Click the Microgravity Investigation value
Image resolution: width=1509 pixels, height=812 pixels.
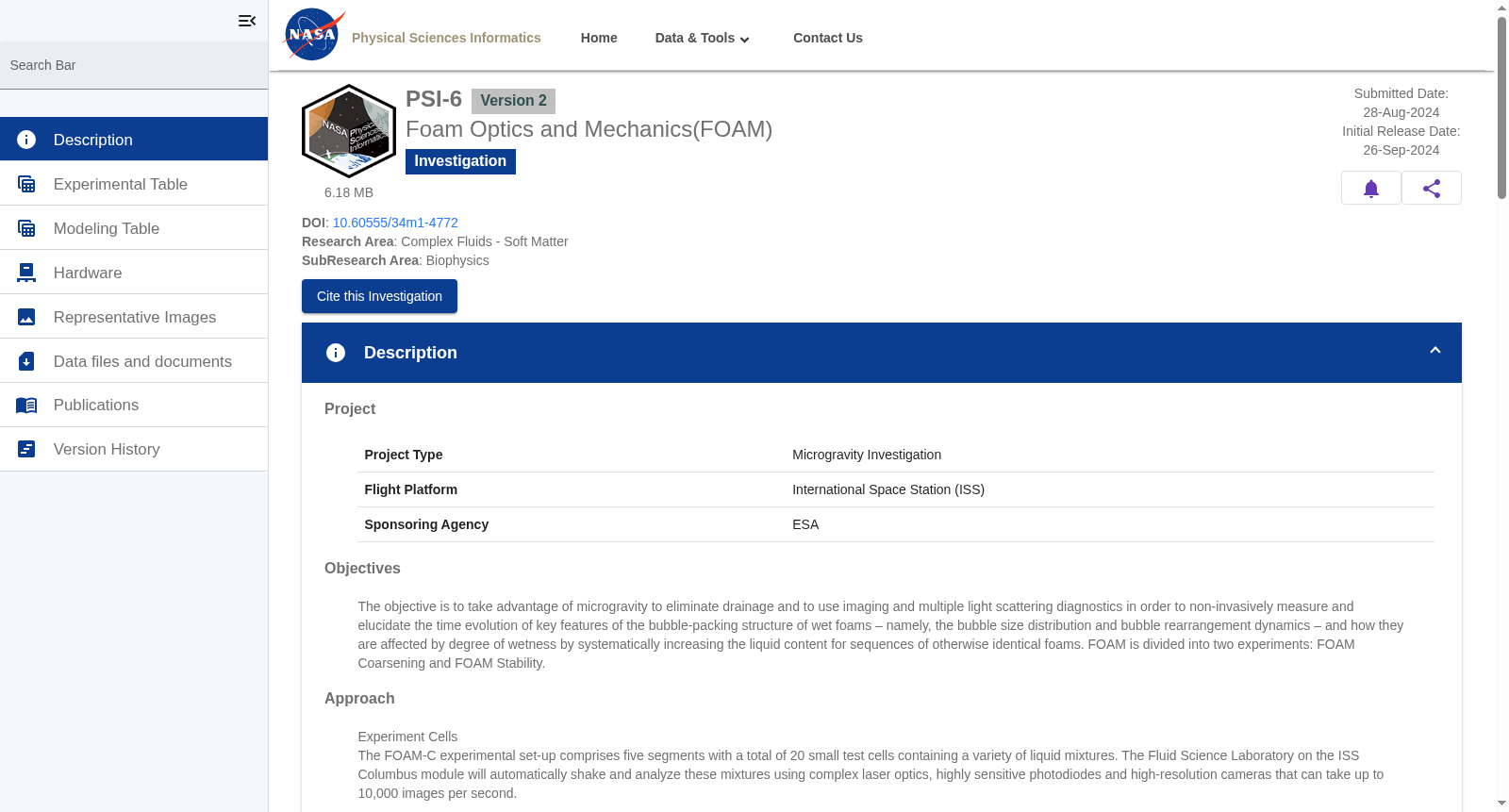[x=867, y=455]
